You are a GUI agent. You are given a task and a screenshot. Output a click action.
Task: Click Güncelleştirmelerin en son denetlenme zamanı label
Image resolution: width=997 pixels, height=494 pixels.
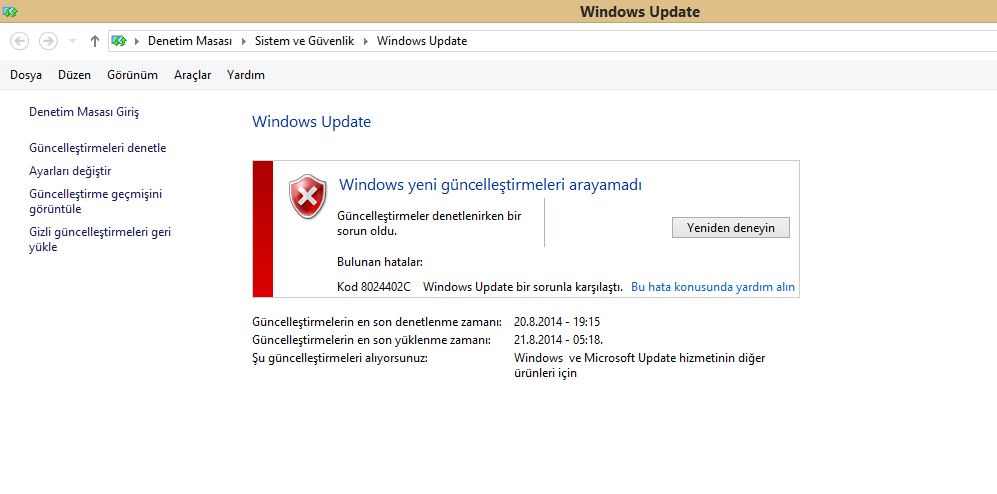378,322
